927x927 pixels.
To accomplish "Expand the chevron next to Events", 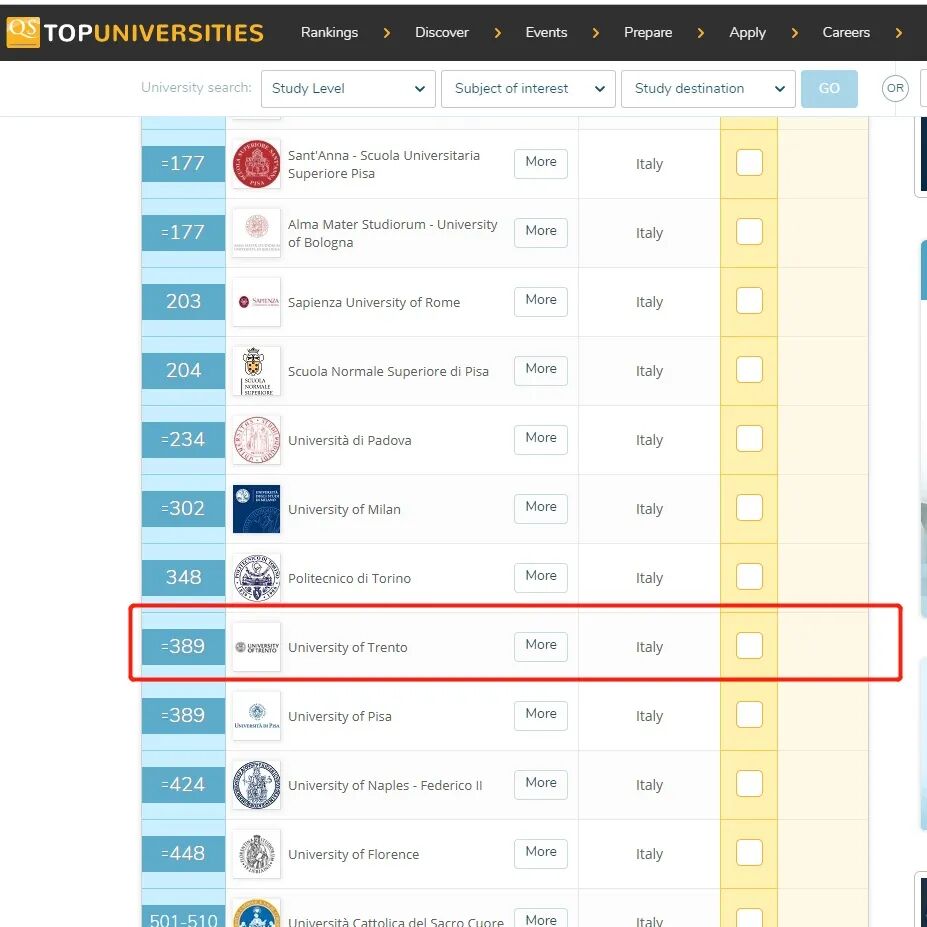I will (x=596, y=33).
